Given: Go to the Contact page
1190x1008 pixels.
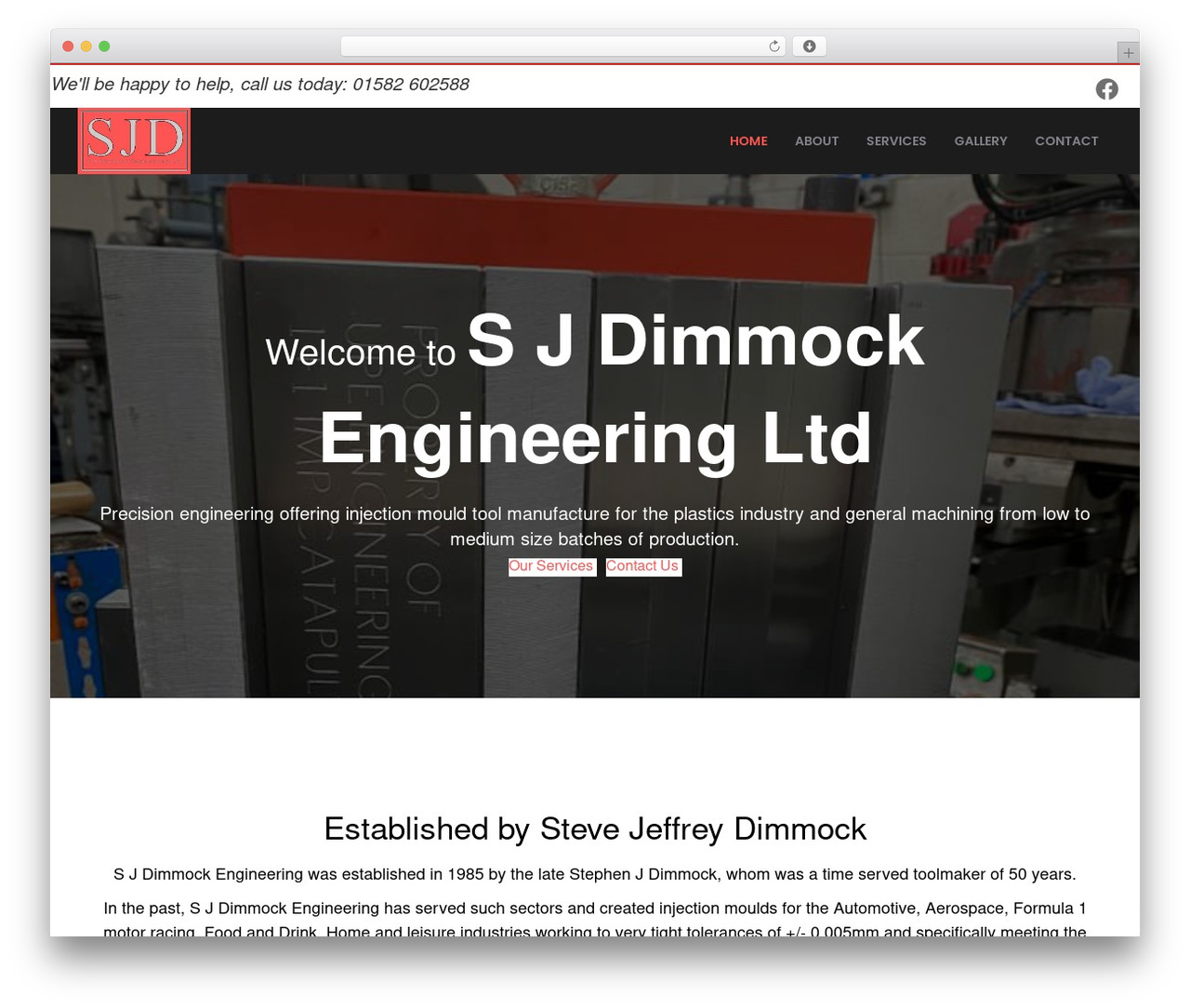Looking at the screenshot, I should click(x=1066, y=141).
